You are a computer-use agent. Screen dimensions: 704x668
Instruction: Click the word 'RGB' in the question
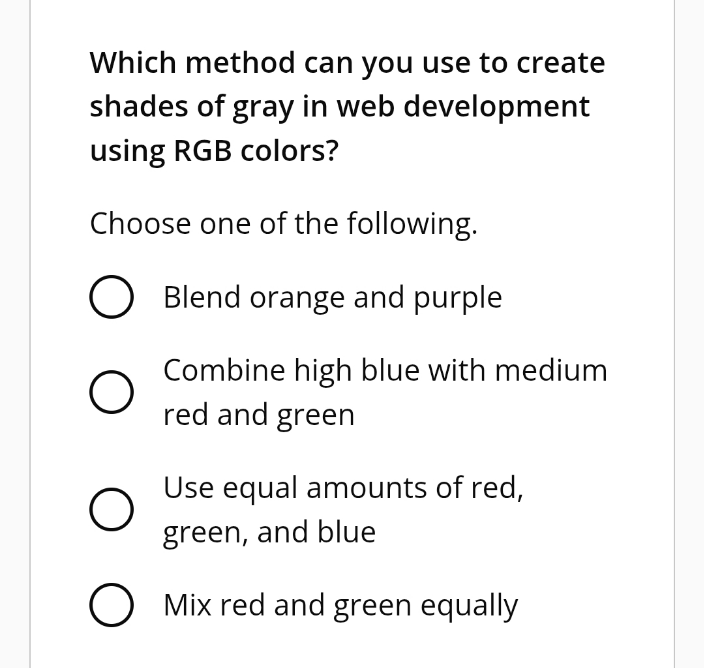click(203, 150)
